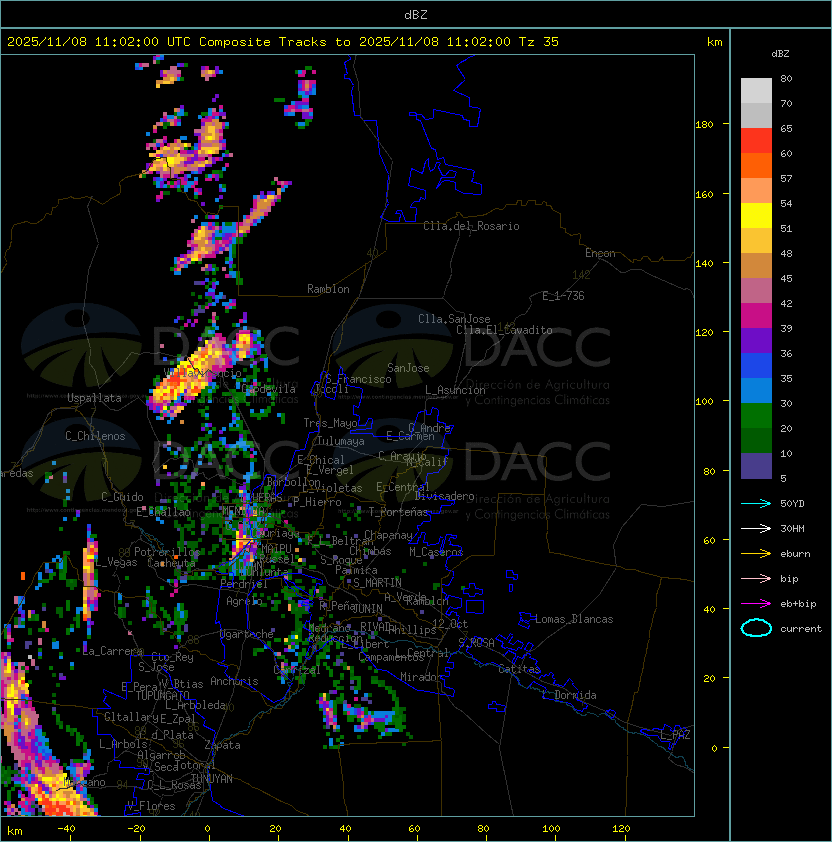Click the L_PAZ map label
Image resolution: width=832 pixels, height=842 pixels.
(x=675, y=735)
